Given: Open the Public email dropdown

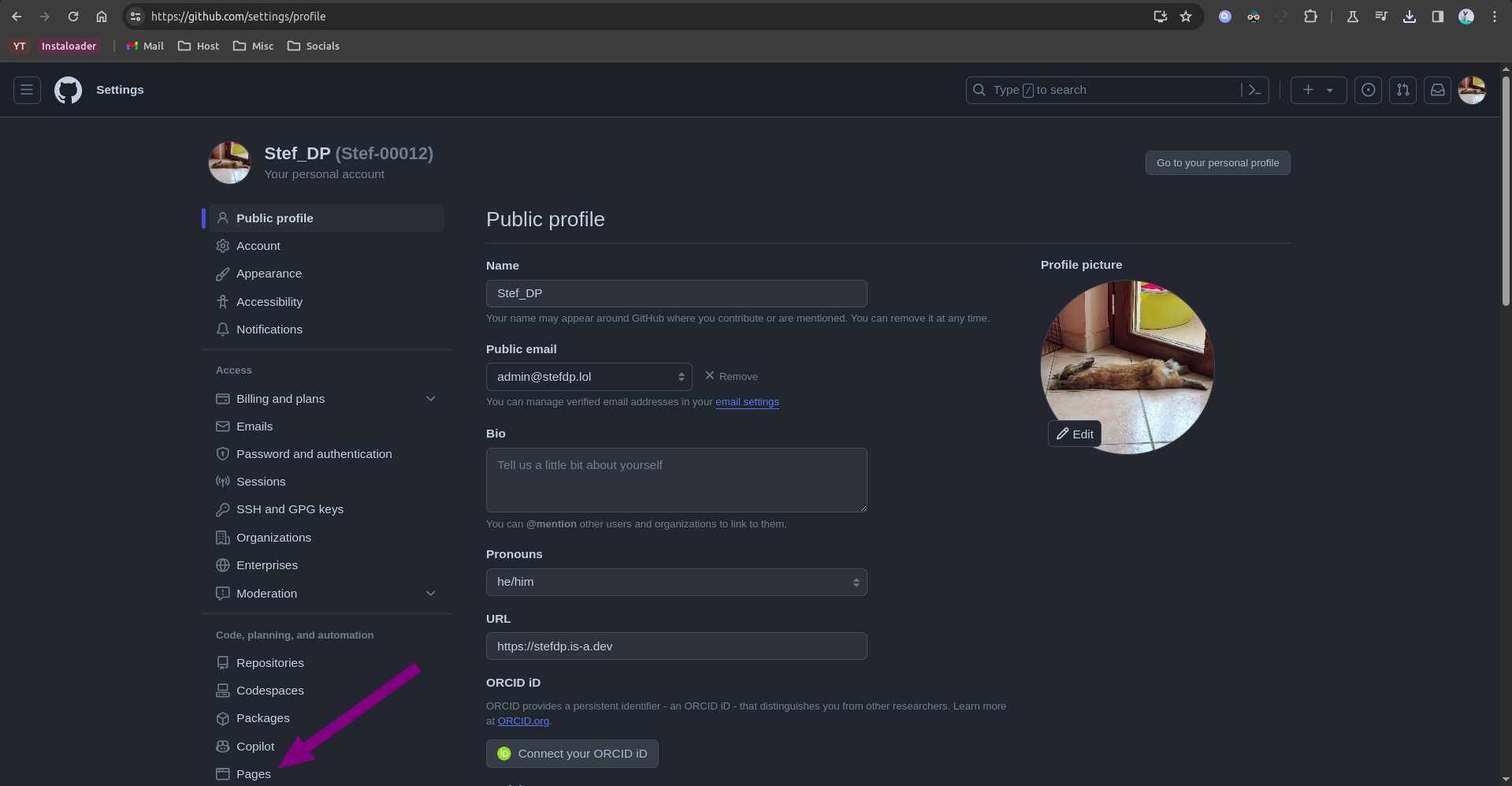Looking at the screenshot, I should coord(589,377).
